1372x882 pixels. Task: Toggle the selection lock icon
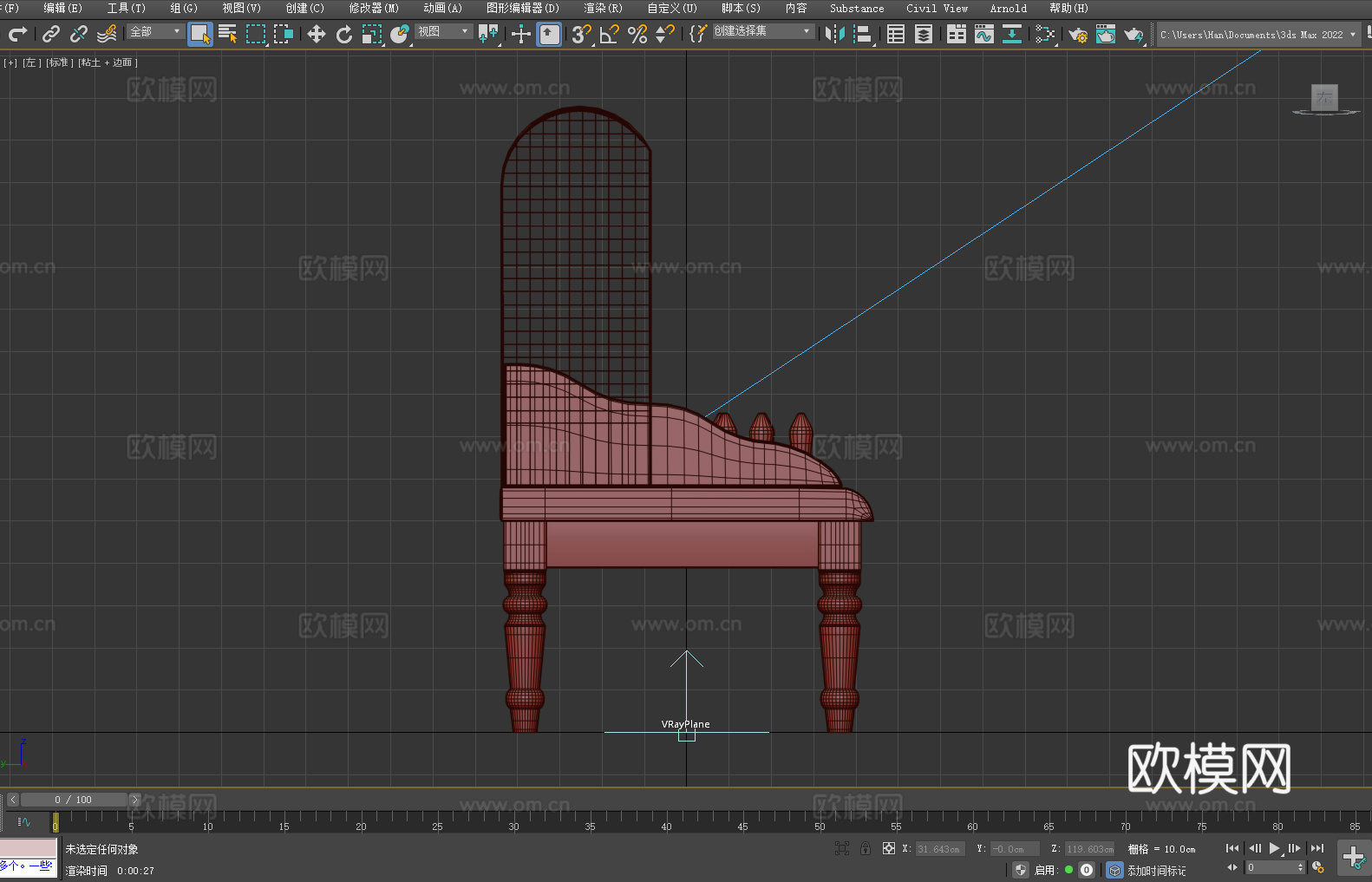866,848
